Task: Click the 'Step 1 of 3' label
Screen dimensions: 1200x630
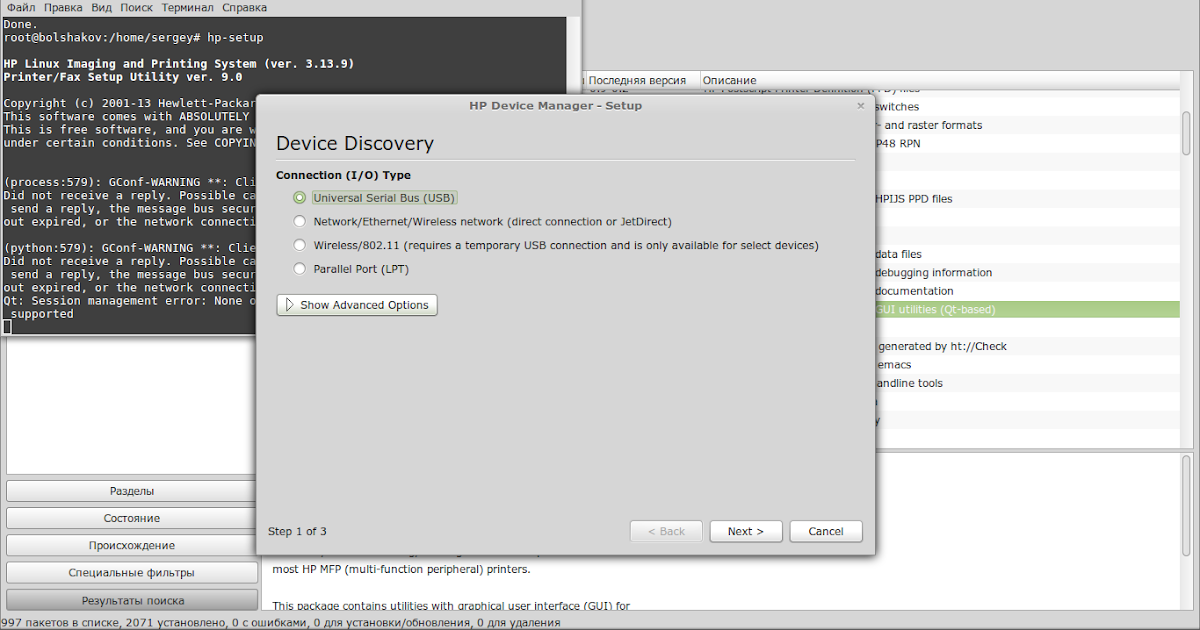Action: [x=297, y=531]
